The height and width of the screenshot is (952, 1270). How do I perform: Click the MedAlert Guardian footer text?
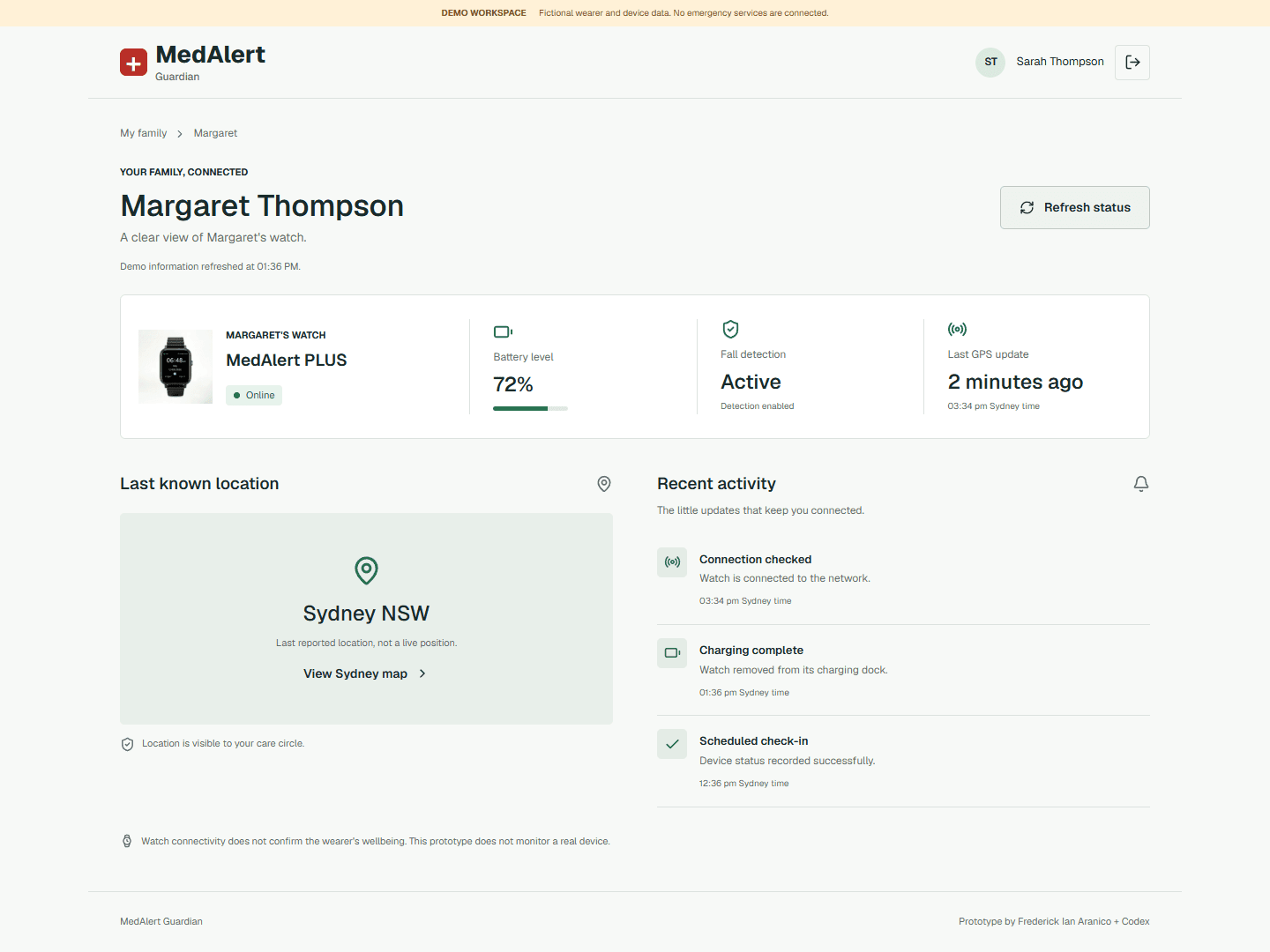(161, 922)
